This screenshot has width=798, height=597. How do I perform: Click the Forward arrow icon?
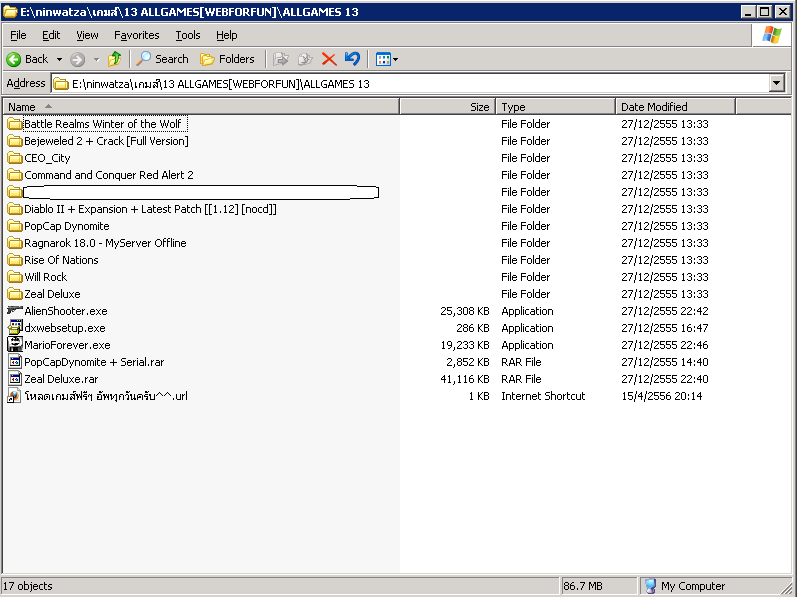pyautogui.click(x=77, y=60)
